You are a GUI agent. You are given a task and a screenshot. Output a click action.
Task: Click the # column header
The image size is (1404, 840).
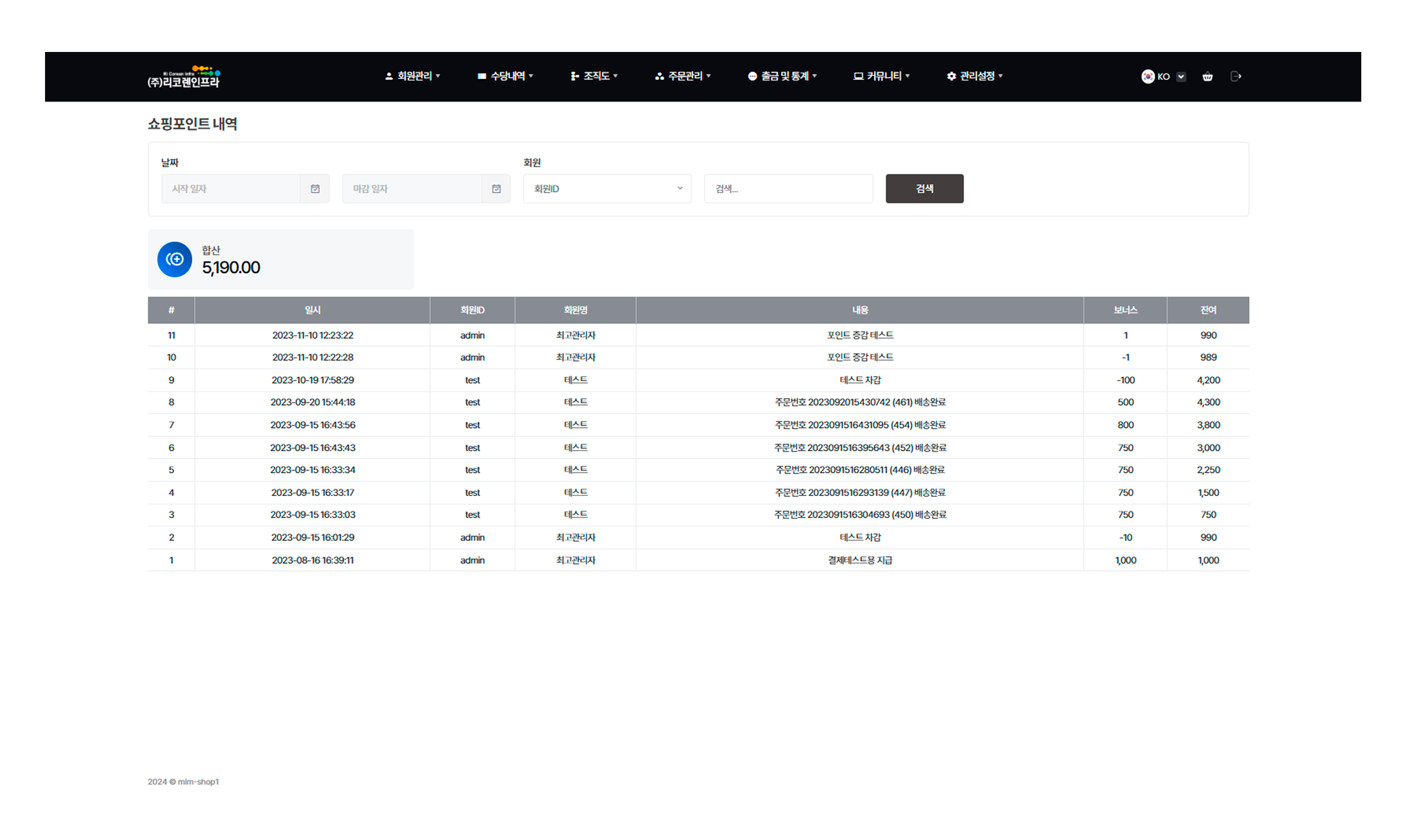pos(171,310)
